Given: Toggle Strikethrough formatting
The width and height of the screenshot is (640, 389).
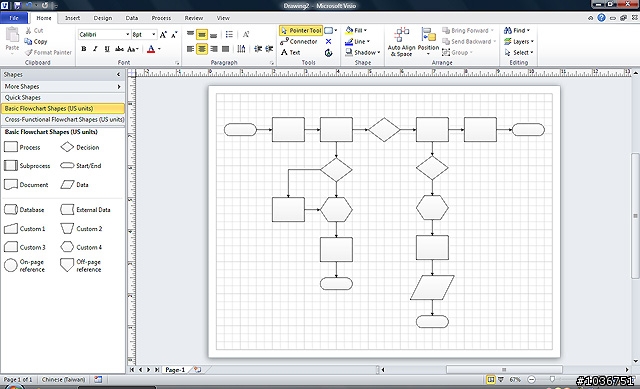Looking at the screenshot, I should (x=119, y=49).
